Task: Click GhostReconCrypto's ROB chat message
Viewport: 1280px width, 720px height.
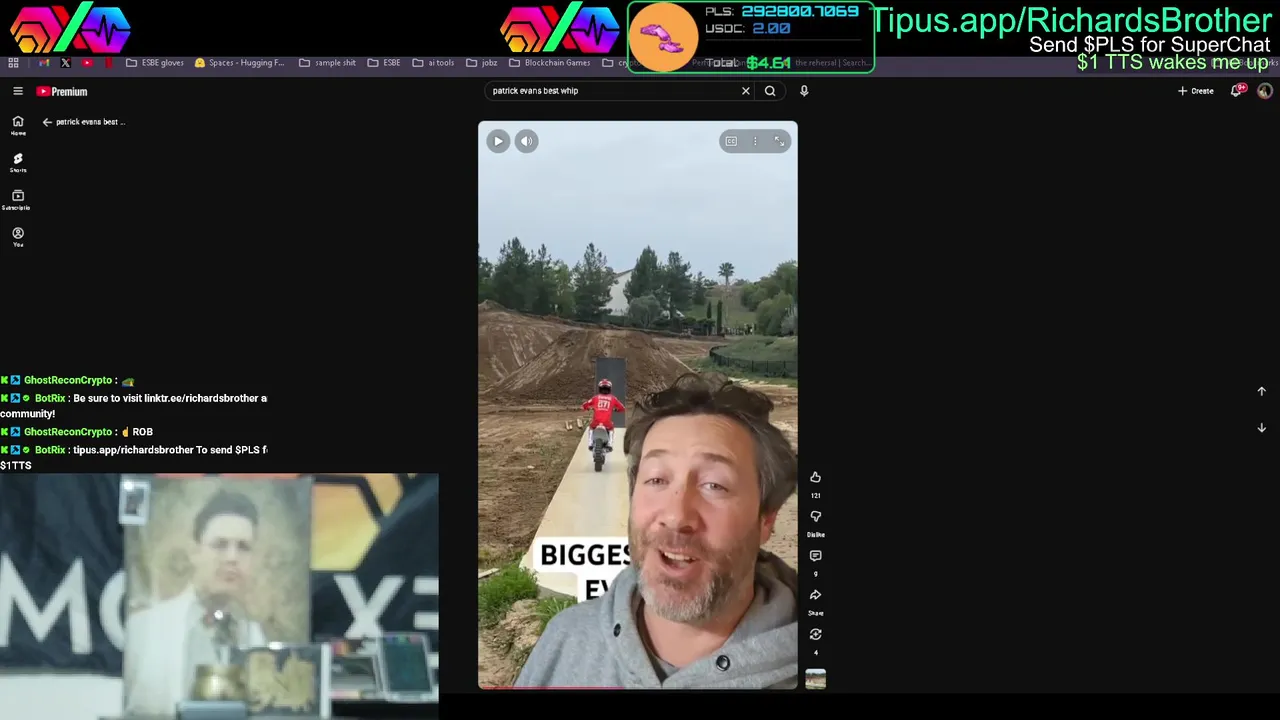Action: (77, 432)
